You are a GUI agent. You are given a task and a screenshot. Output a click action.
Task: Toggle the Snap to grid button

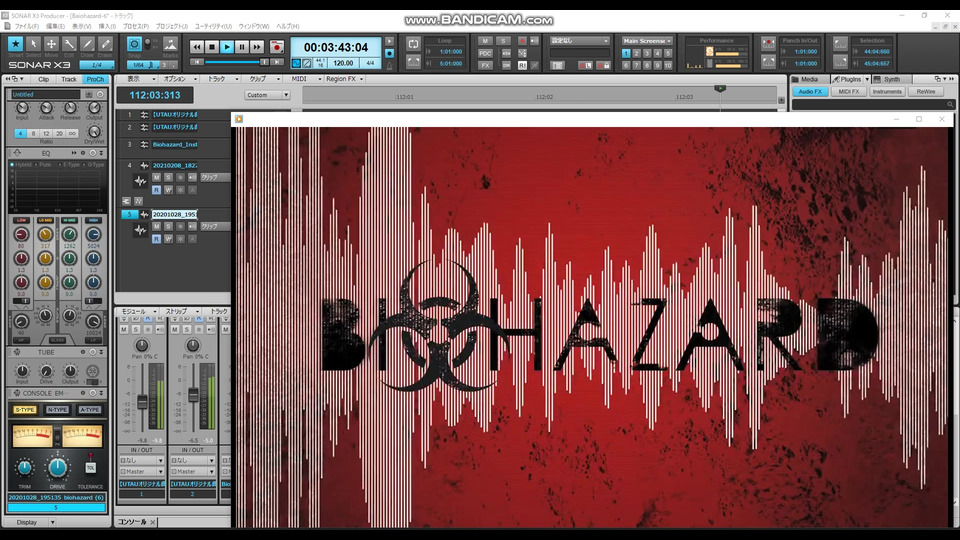(x=134, y=43)
